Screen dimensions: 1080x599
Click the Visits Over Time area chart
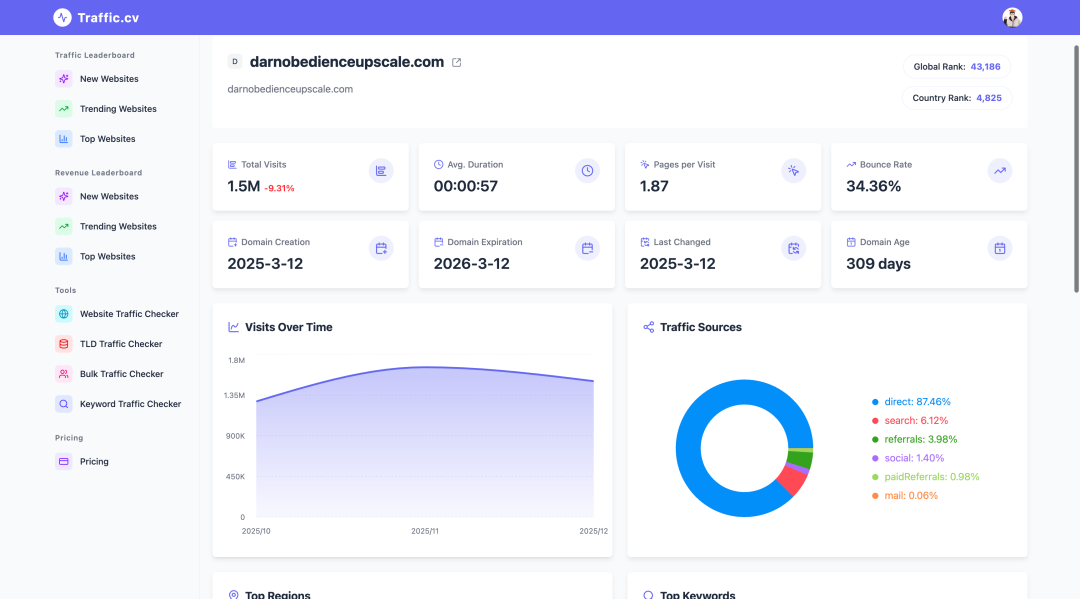pos(425,441)
